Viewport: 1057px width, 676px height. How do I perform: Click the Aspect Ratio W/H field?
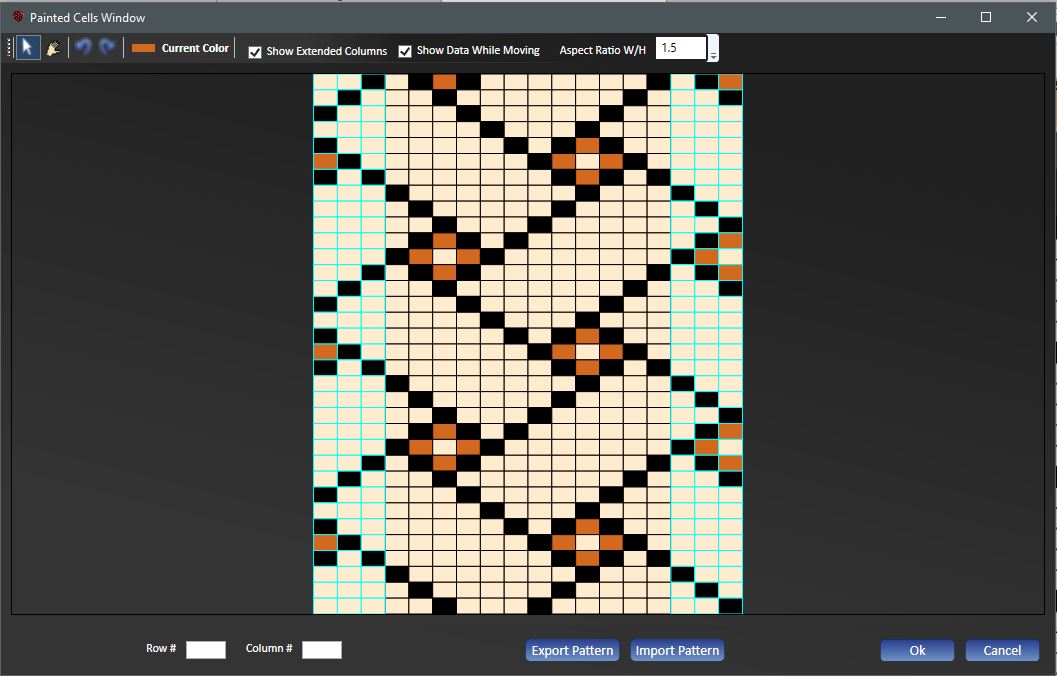click(x=680, y=48)
